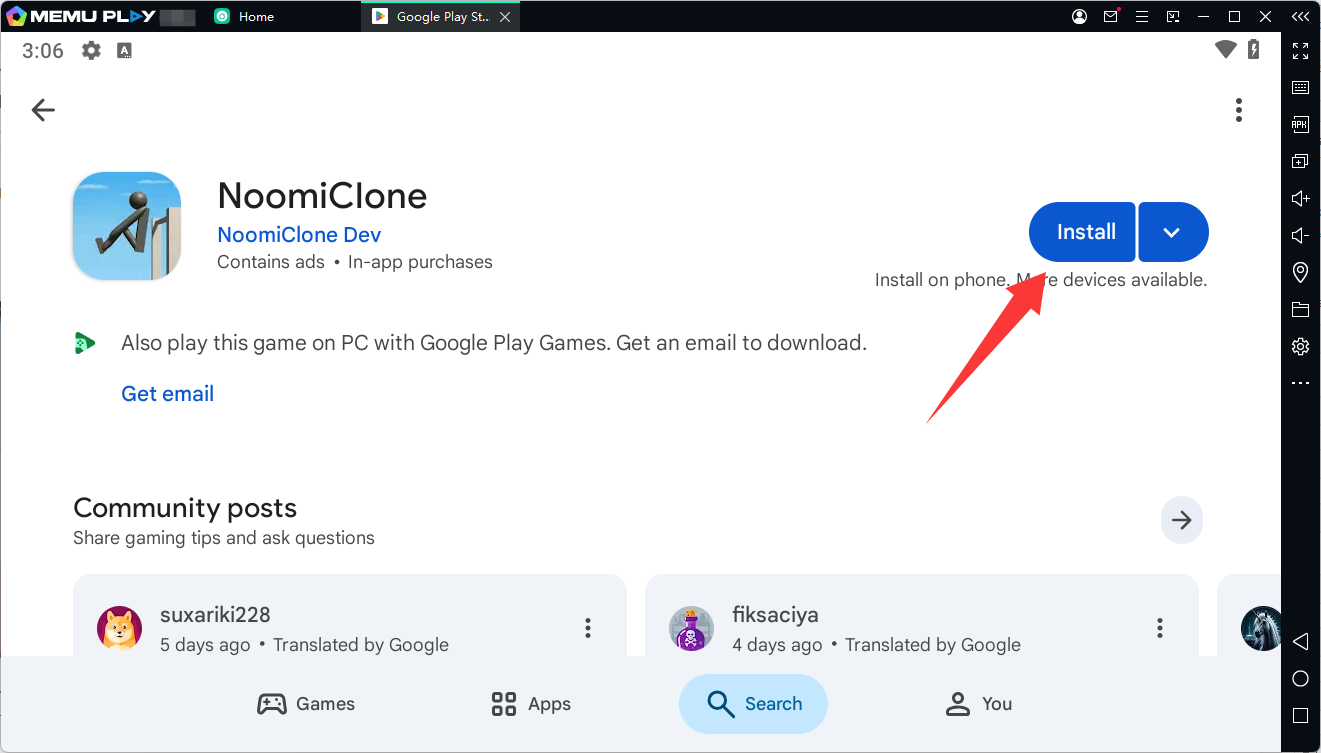
Task: Open the shared folder icon in sidebar
Action: (1300, 309)
